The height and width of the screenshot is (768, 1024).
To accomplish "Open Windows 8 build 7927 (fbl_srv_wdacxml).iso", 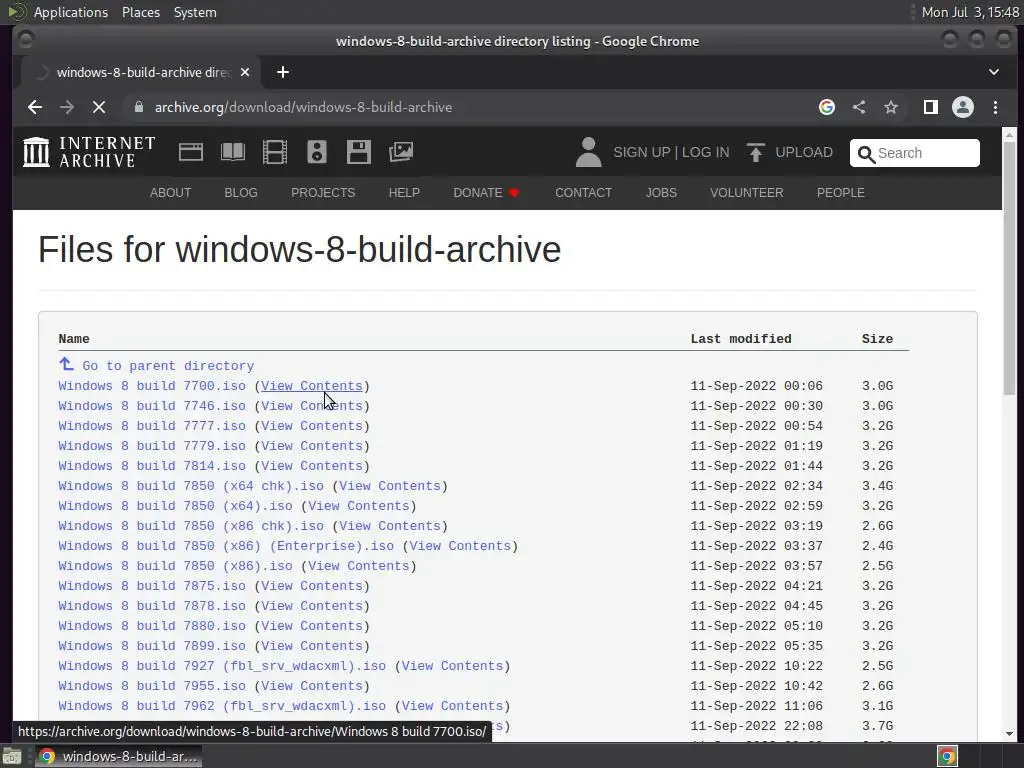I will point(222,666).
